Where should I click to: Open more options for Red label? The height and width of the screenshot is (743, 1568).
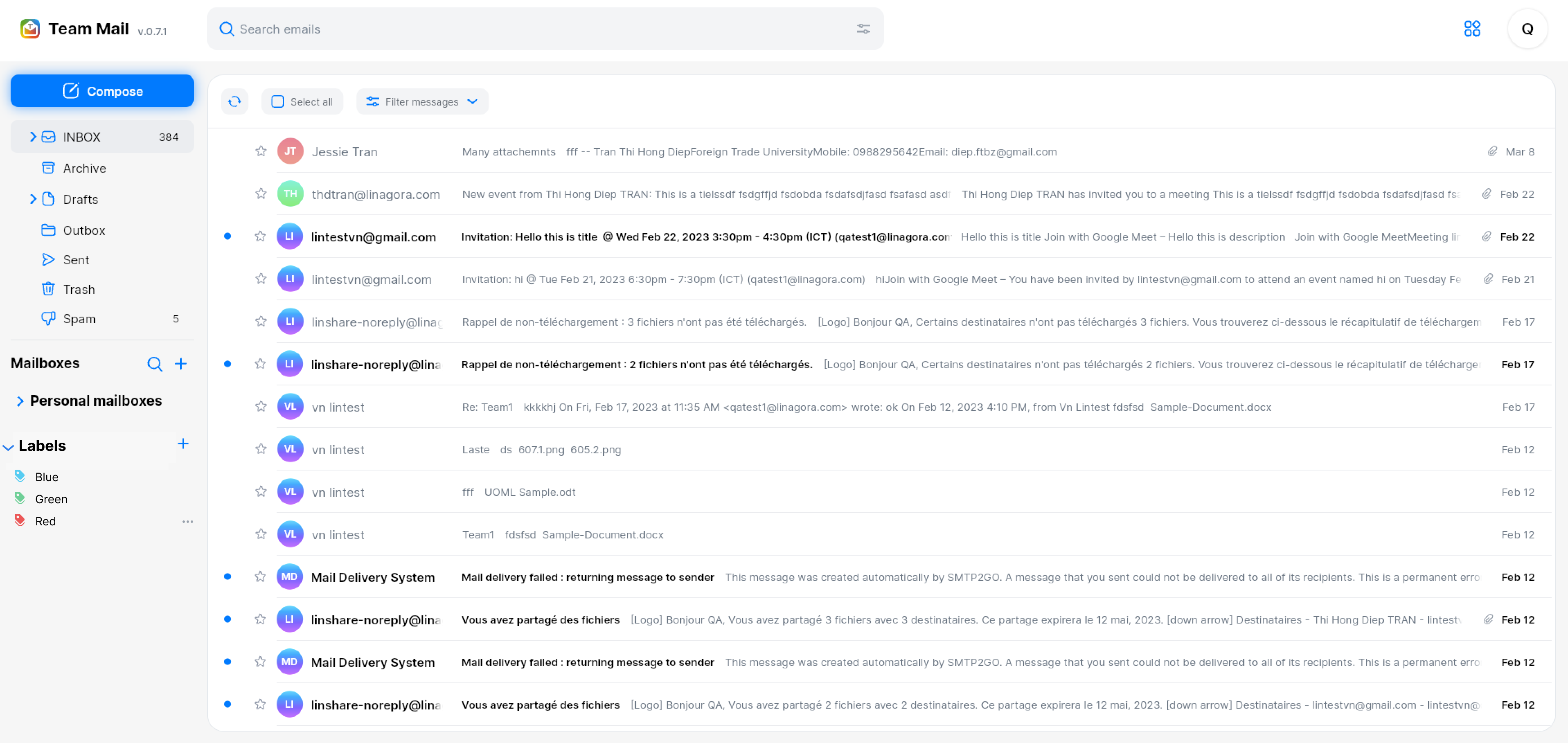tap(187, 522)
